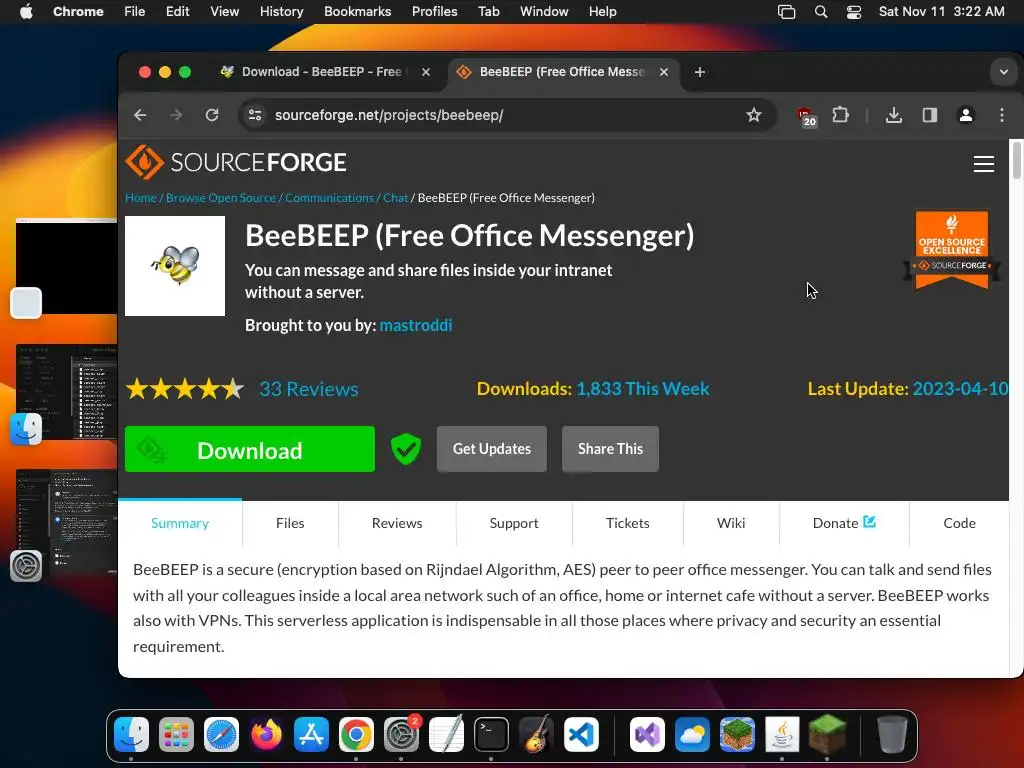The height and width of the screenshot is (768, 1024).
Task: Open the 33 Reviews link
Action: coord(309,389)
